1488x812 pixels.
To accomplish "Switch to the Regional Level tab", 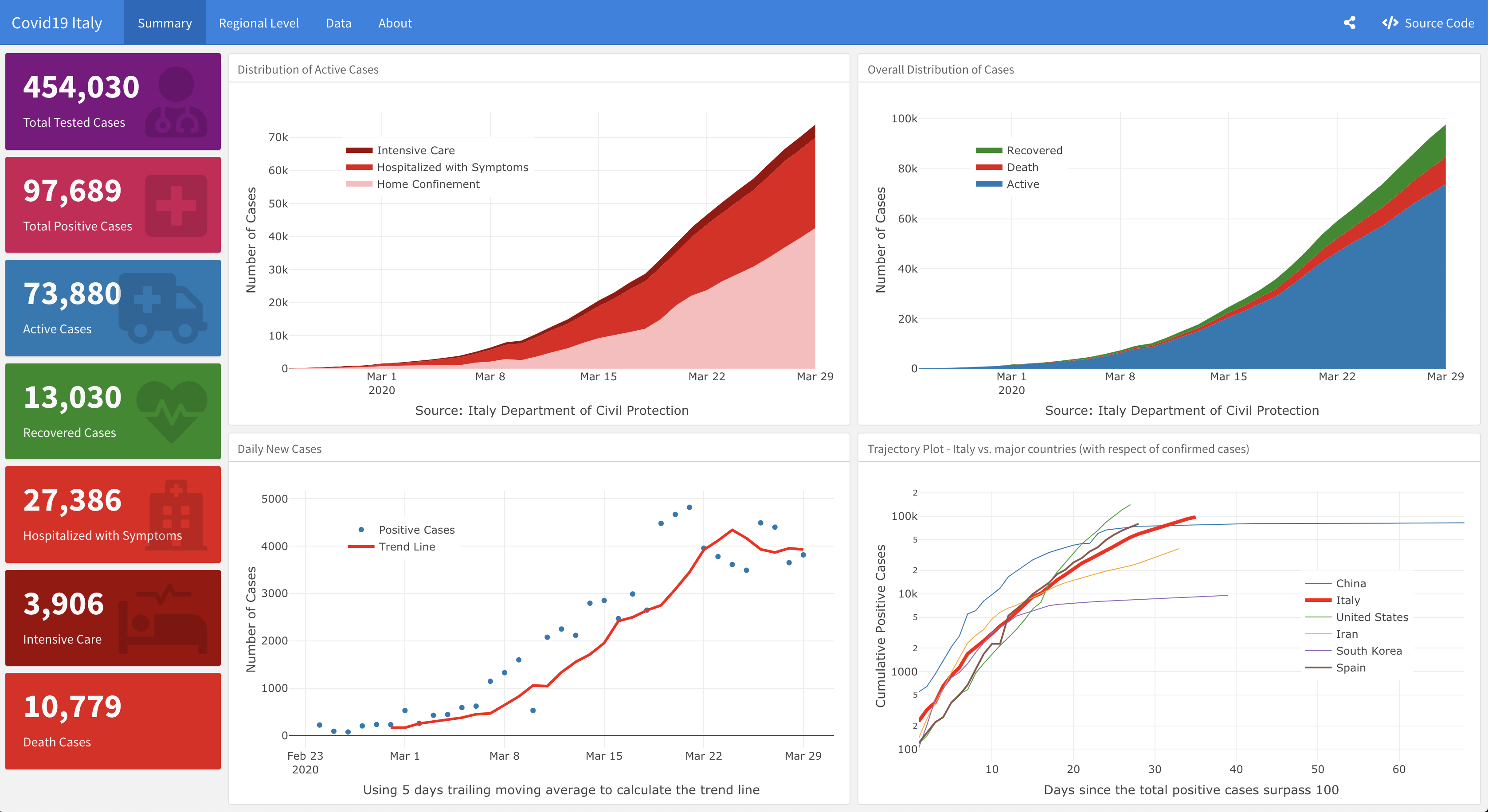I will click(x=259, y=23).
